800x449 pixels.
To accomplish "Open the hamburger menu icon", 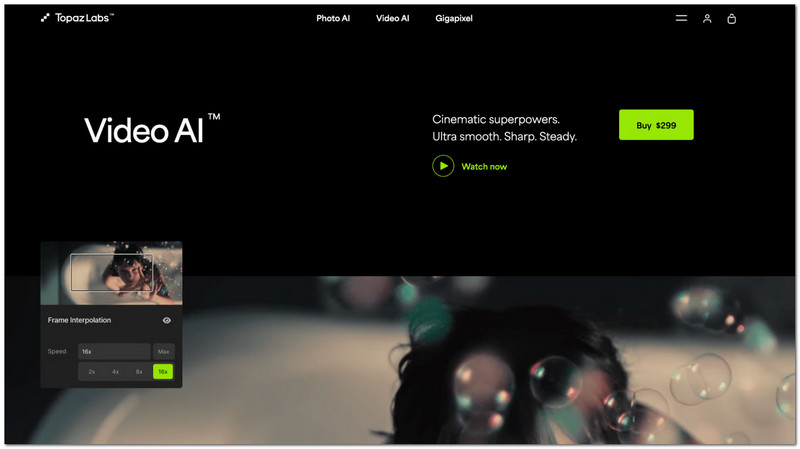I will click(x=681, y=18).
